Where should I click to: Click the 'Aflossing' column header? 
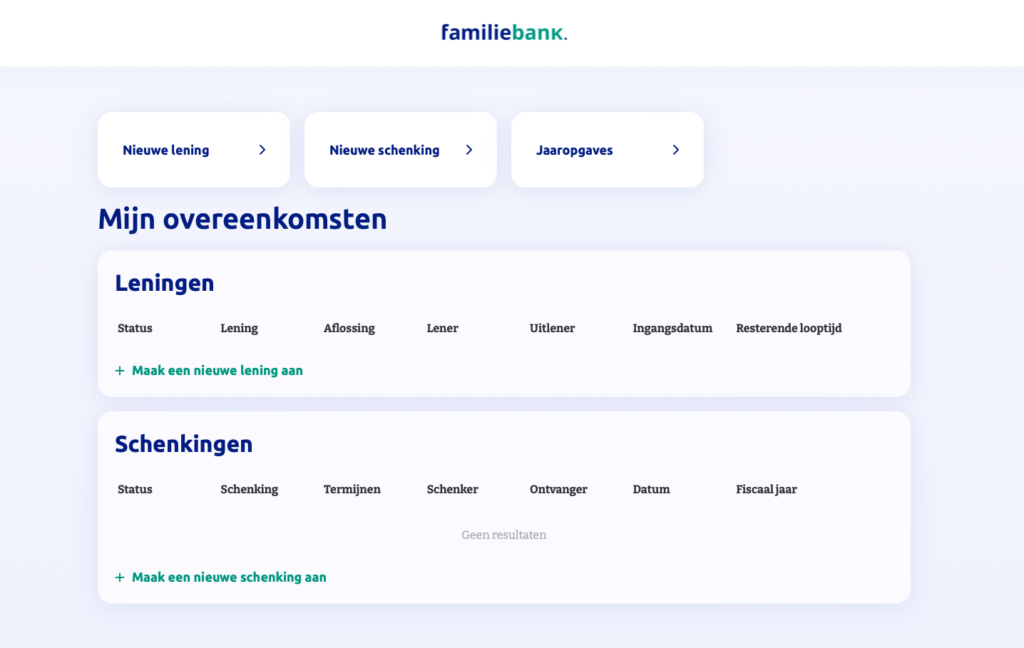[349, 328]
